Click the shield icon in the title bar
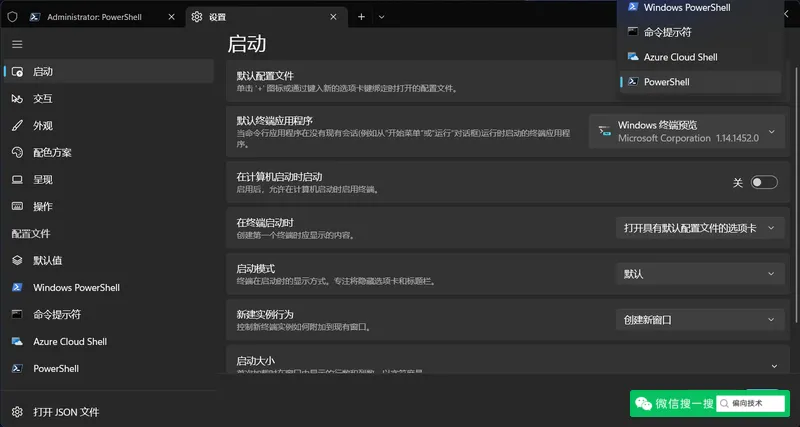 [x=12, y=17]
